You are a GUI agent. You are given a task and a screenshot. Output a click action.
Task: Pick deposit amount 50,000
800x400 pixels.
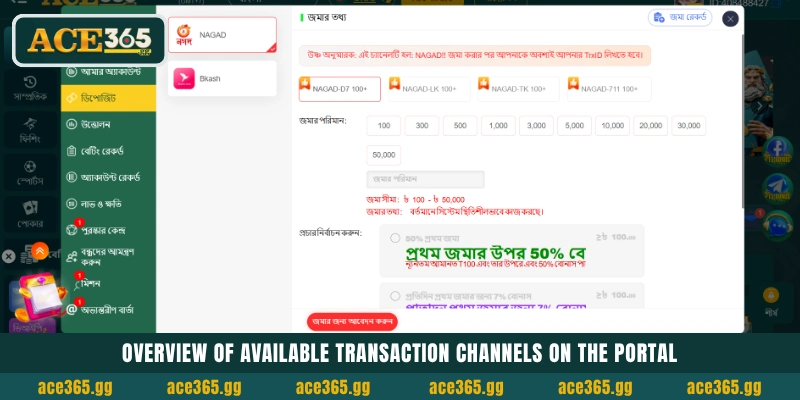click(x=384, y=155)
